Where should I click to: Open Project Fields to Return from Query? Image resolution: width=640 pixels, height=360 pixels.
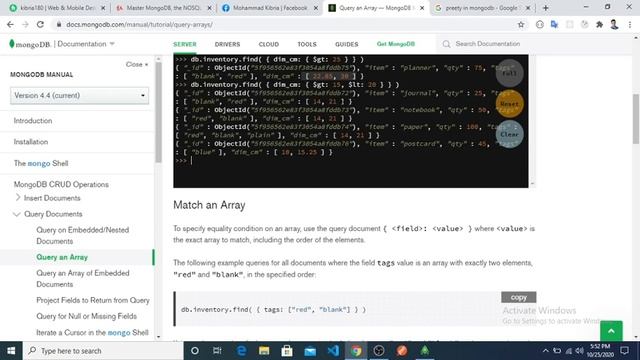coord(93,300)
